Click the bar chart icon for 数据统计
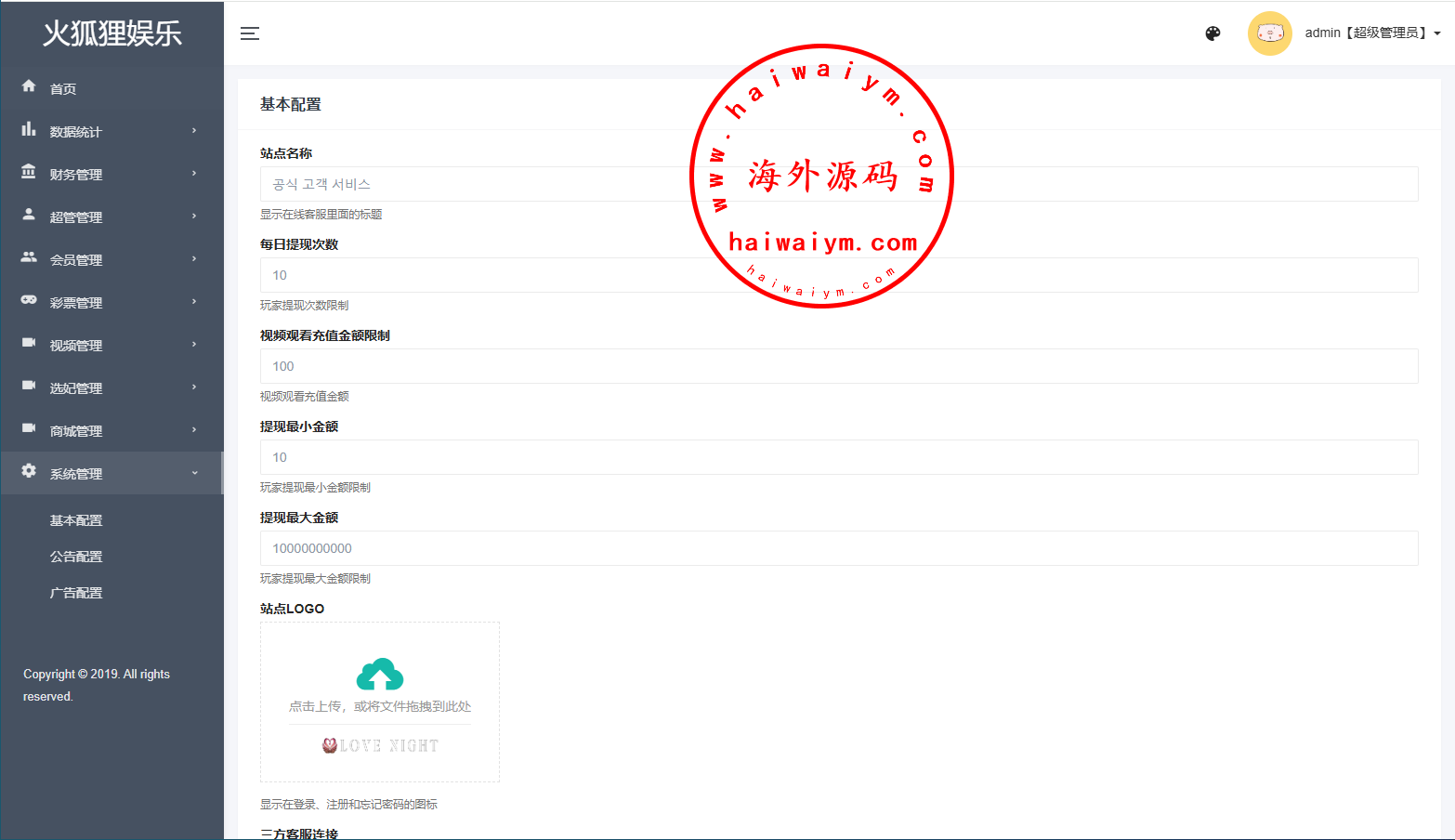 click(x=29, y=129)
